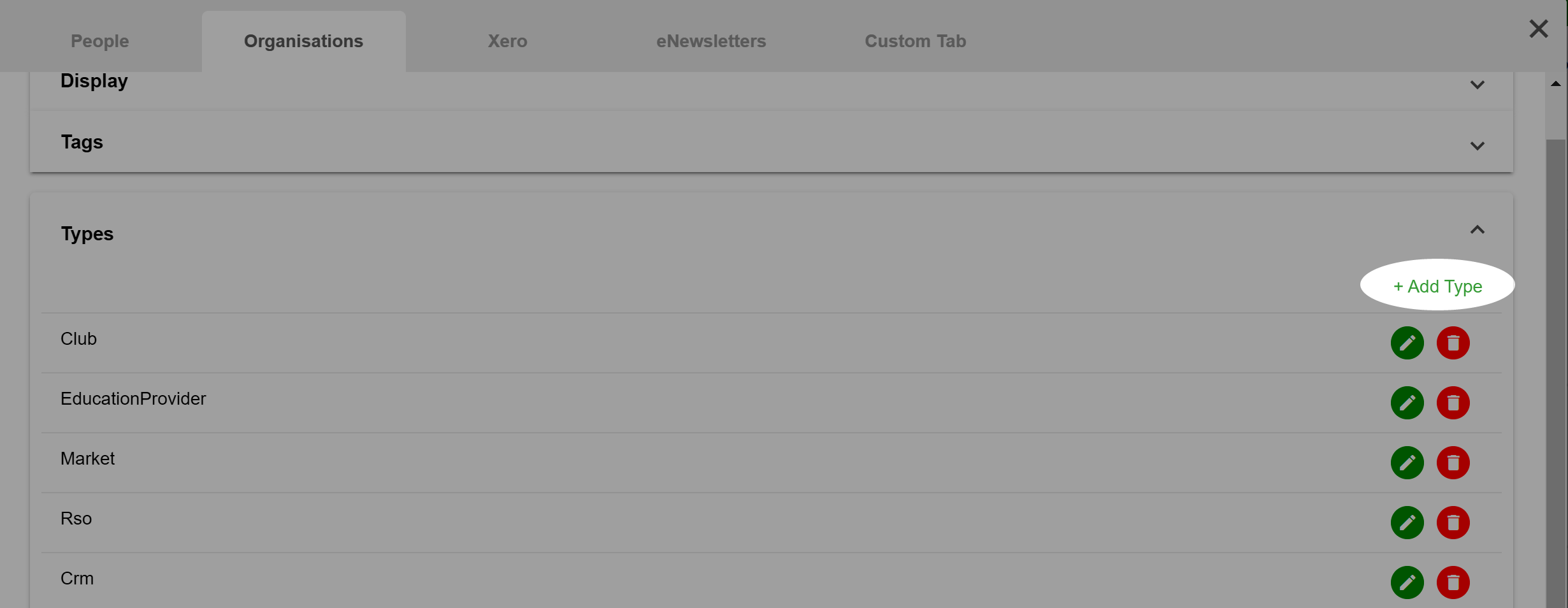This screenshot has width=1568, height=608.
Task: Click the scrollbar up arrow
Action: [1555, 83]
